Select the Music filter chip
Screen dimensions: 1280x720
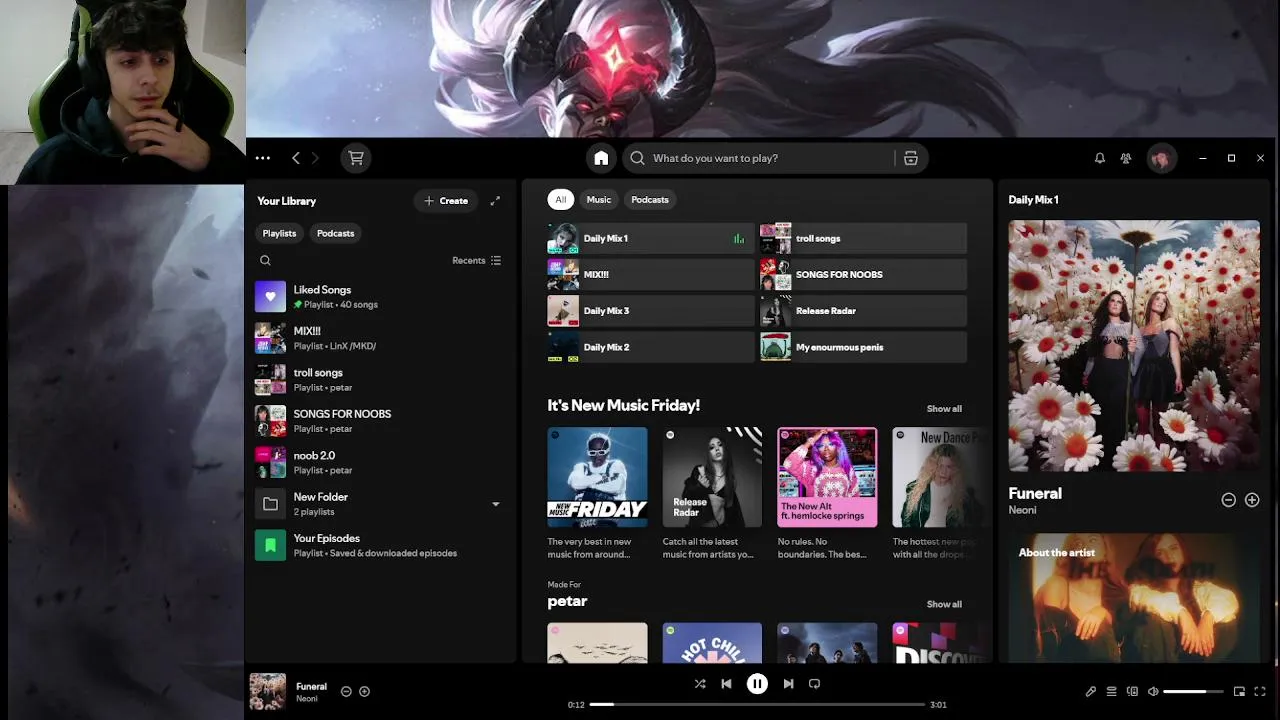[598, 200]
